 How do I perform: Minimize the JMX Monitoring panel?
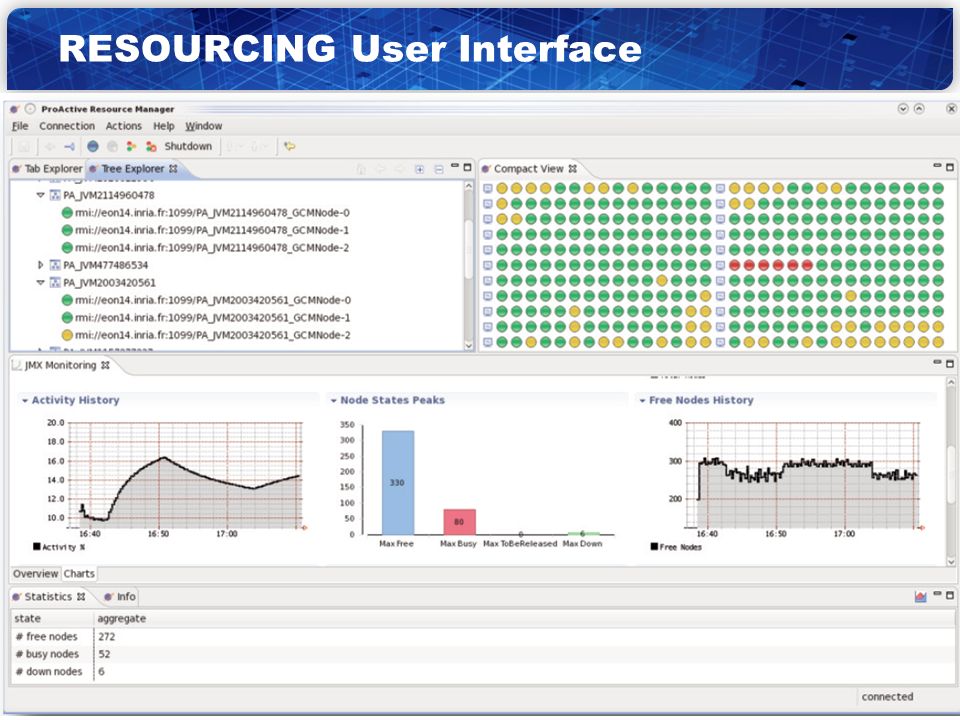[x=937, y=362]
